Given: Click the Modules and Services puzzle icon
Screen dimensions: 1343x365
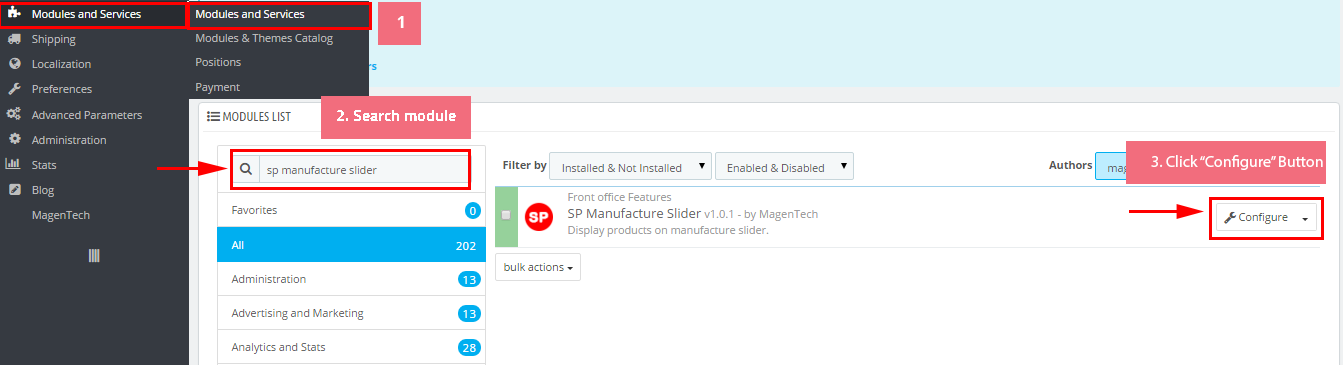Looking at the screenshot, I should pos(14,14).
